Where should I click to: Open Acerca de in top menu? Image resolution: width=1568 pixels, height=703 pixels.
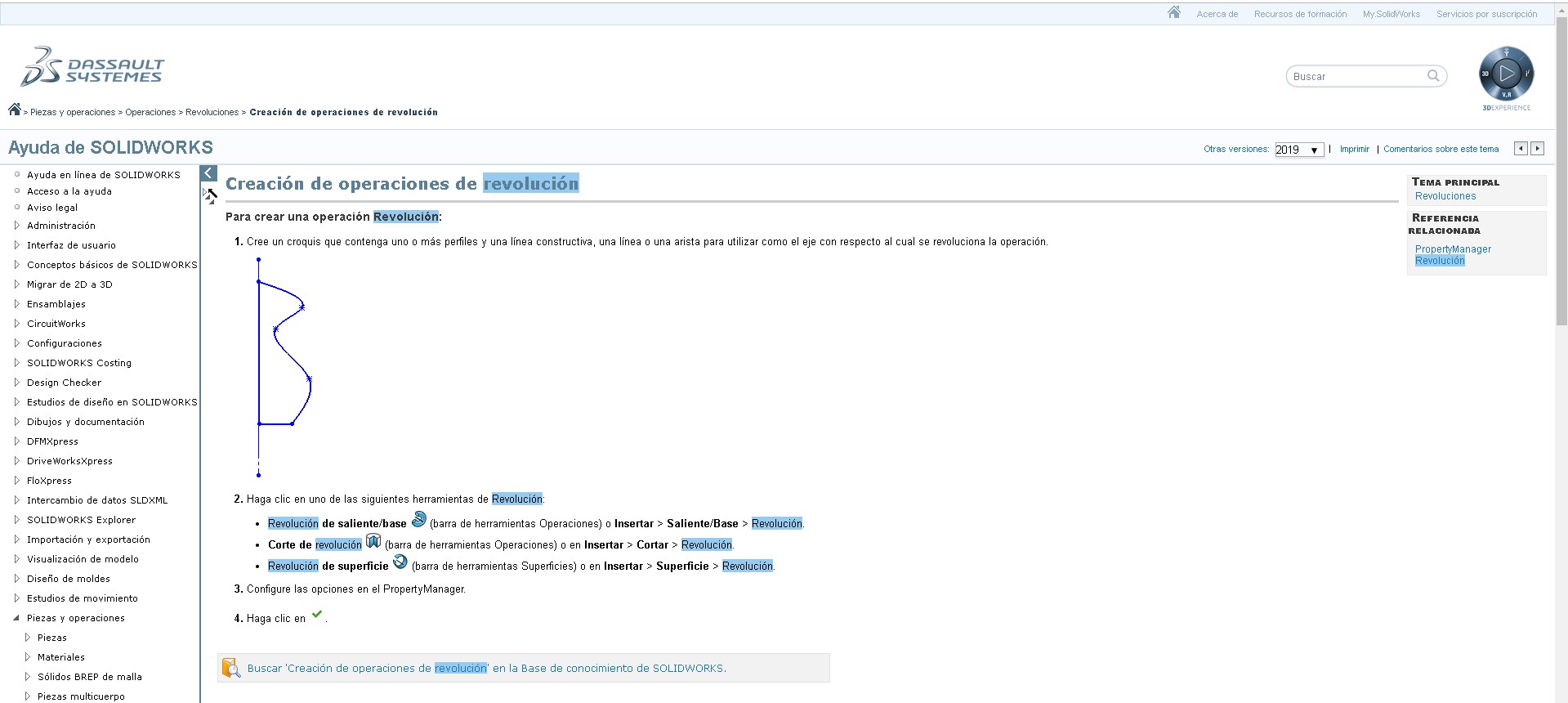[1217, 14]
